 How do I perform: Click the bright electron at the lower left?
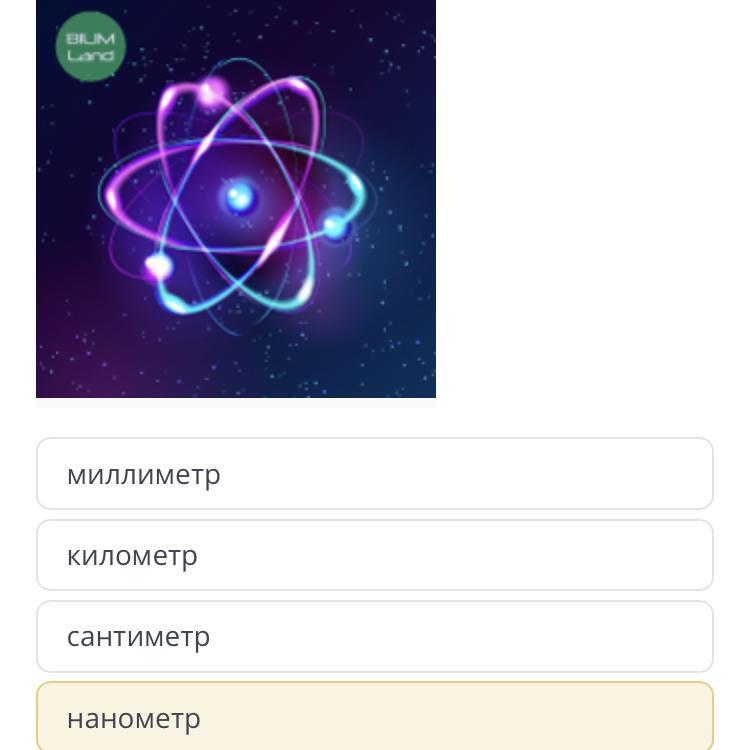pyautogui.click(x=157, y=266)
